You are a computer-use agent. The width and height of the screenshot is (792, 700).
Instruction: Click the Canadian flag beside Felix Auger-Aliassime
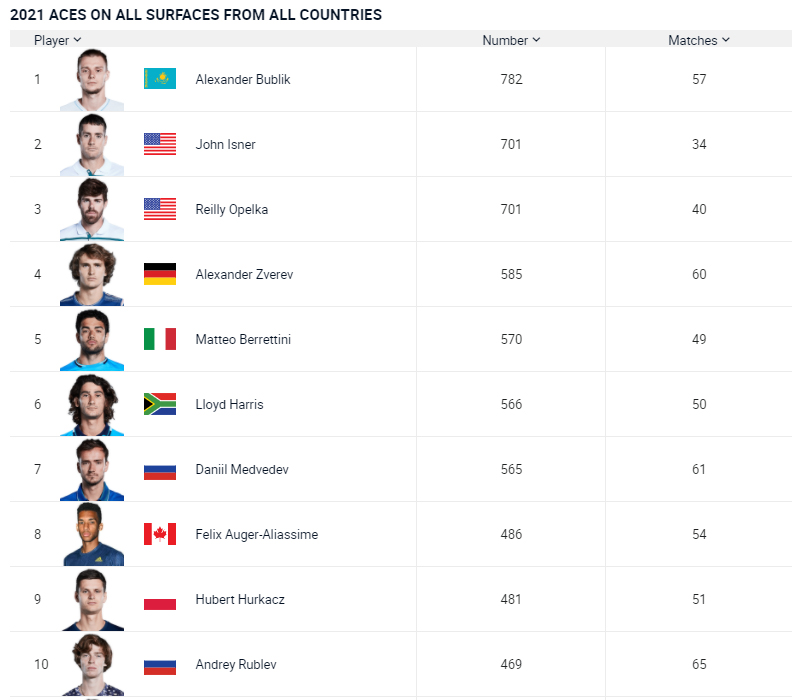[x=160, y=534]
